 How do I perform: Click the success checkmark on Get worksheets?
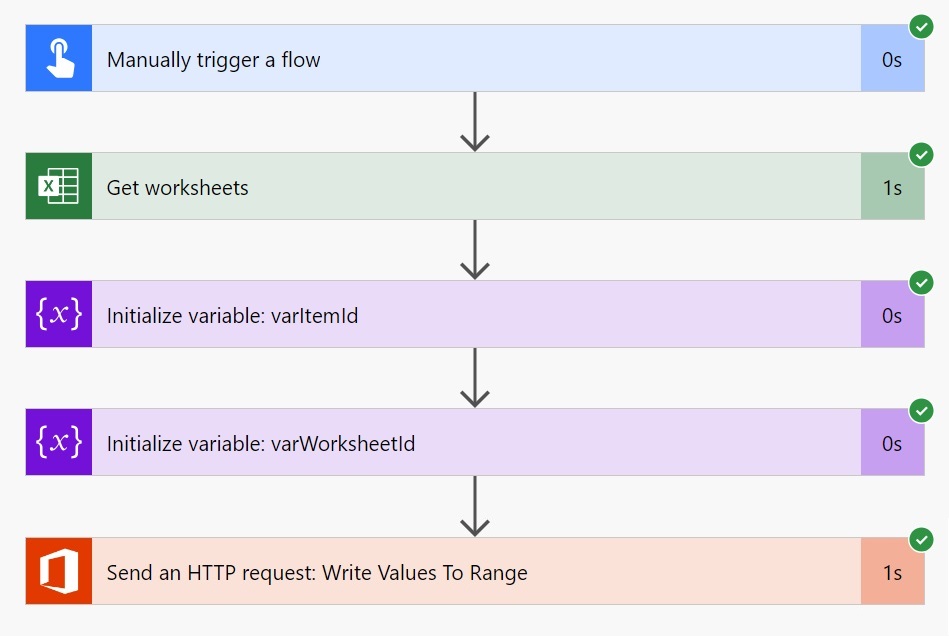click(920, 155)
